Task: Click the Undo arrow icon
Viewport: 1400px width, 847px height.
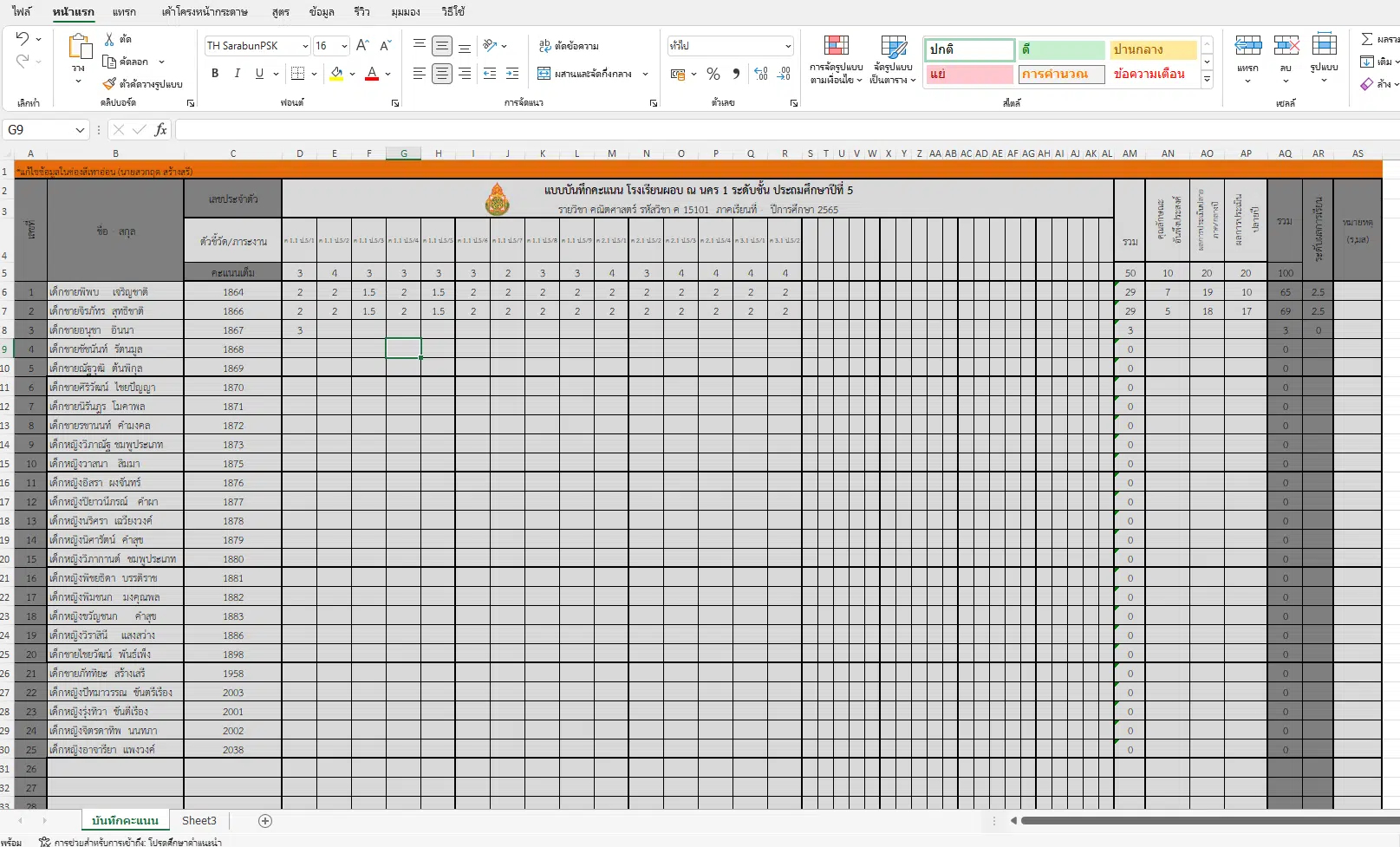Action: point(23,39)
